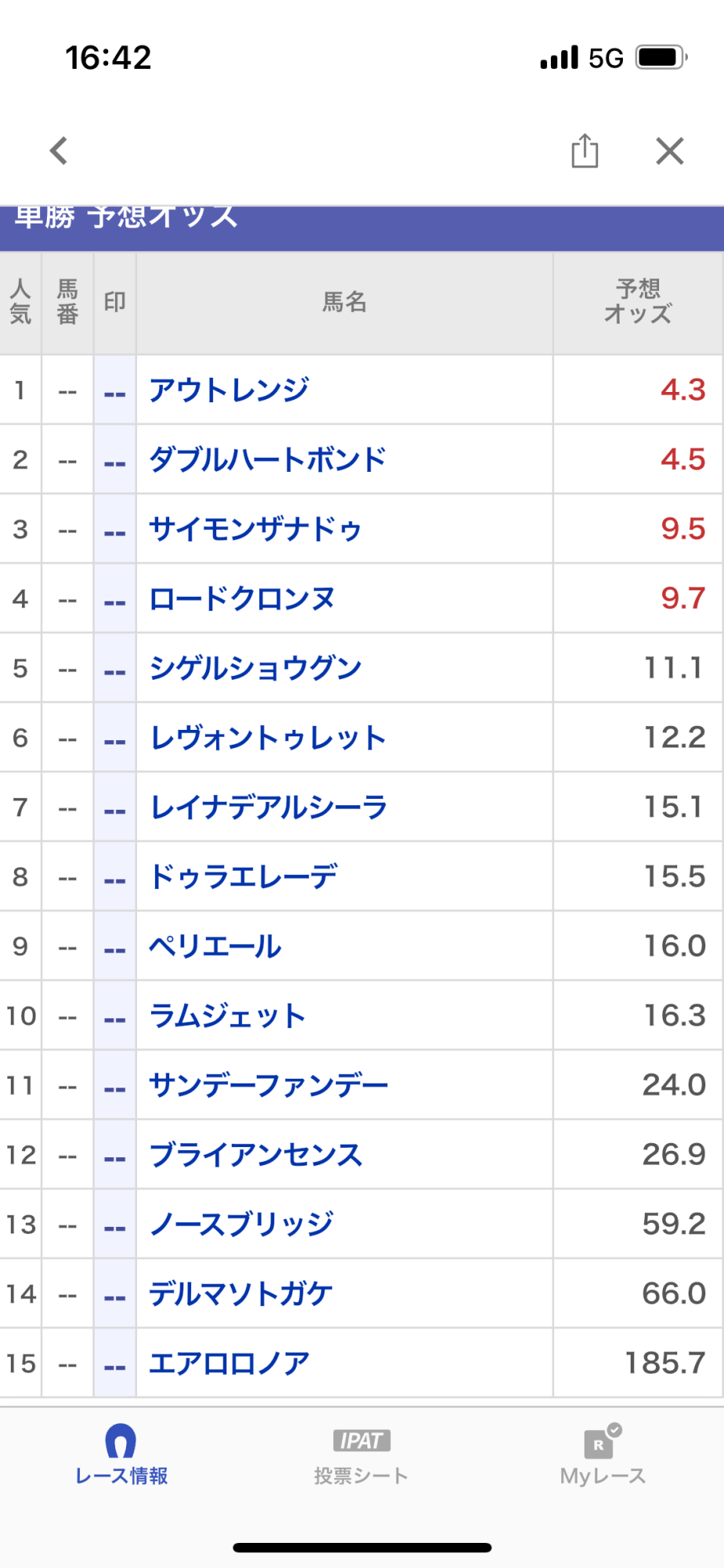Open the レース情報 horseshoe tab
Viewport: 724px width, 1568px height.
(x=121, y=1455)
